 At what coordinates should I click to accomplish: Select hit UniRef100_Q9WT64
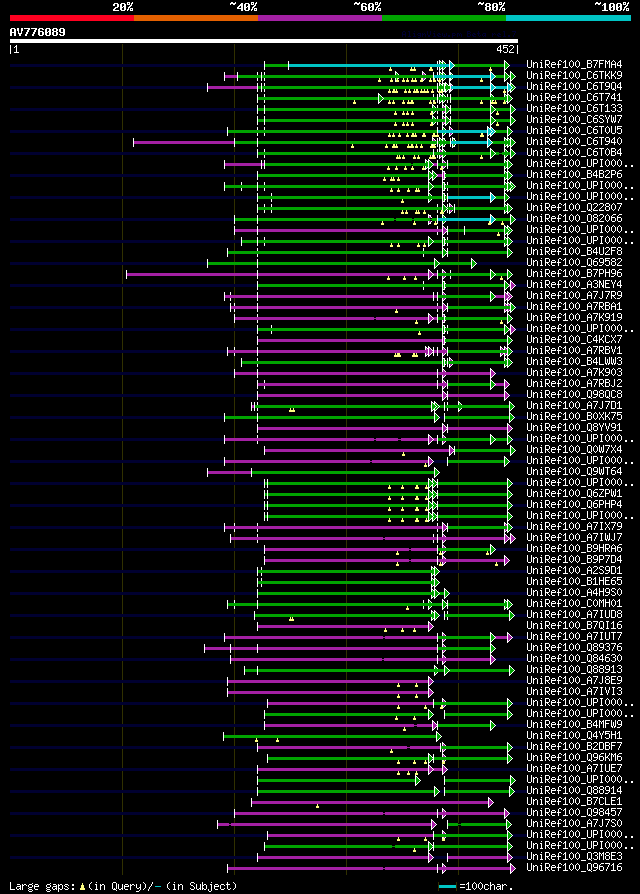pos(574,472)
